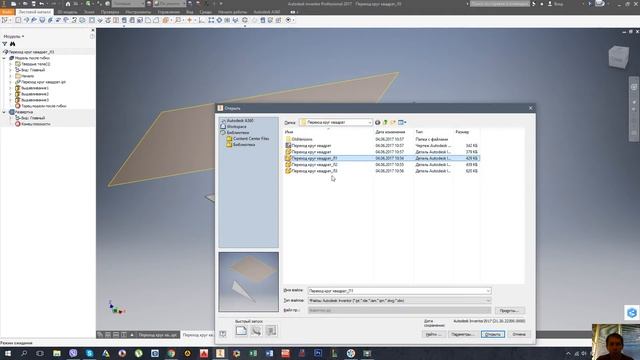640x360 pixels.
Task: Click the Найти button in the Open dialog
Action: click(x=433, y=334)
